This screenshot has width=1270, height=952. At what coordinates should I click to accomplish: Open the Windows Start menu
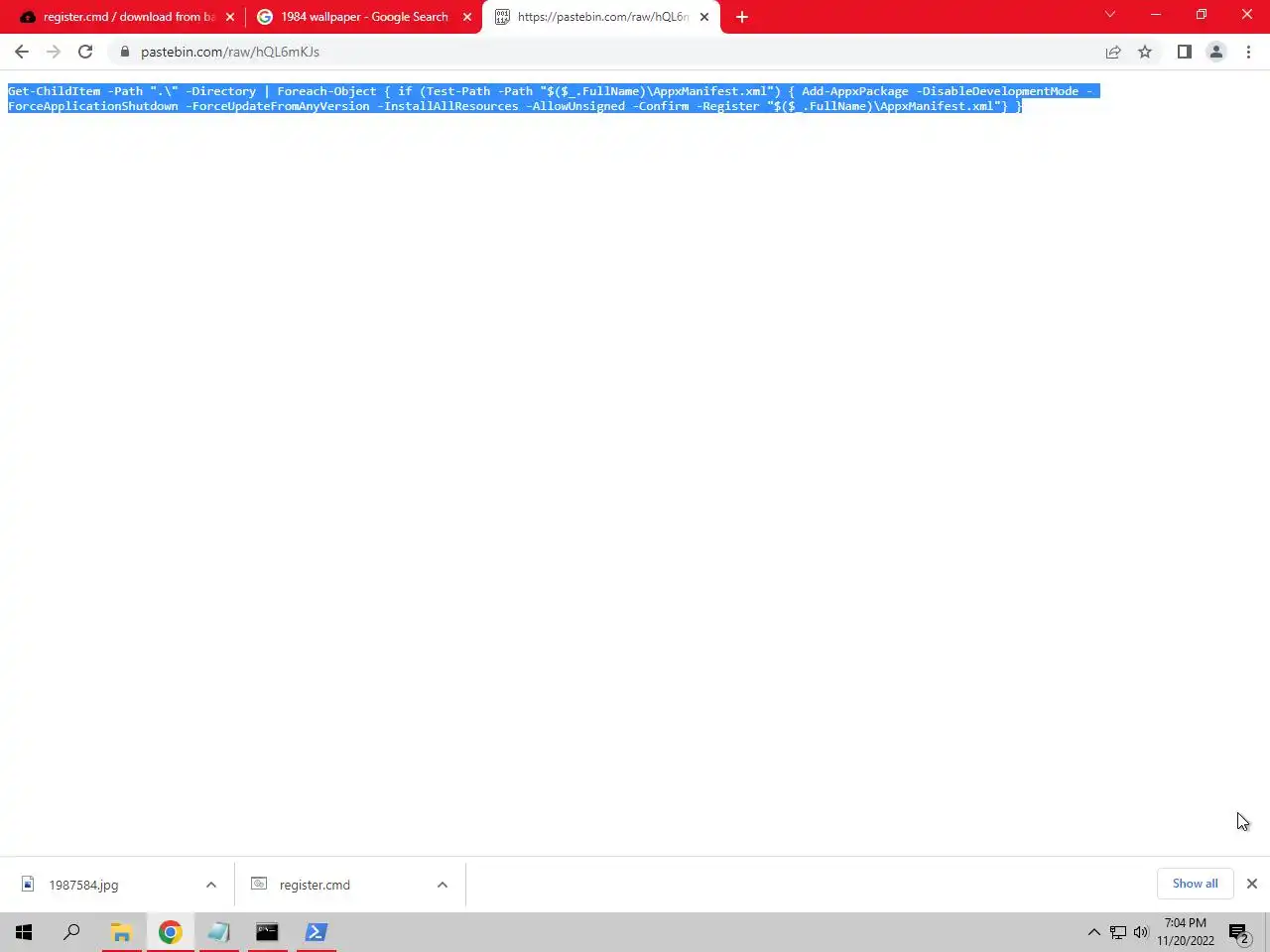coord(24,932)
